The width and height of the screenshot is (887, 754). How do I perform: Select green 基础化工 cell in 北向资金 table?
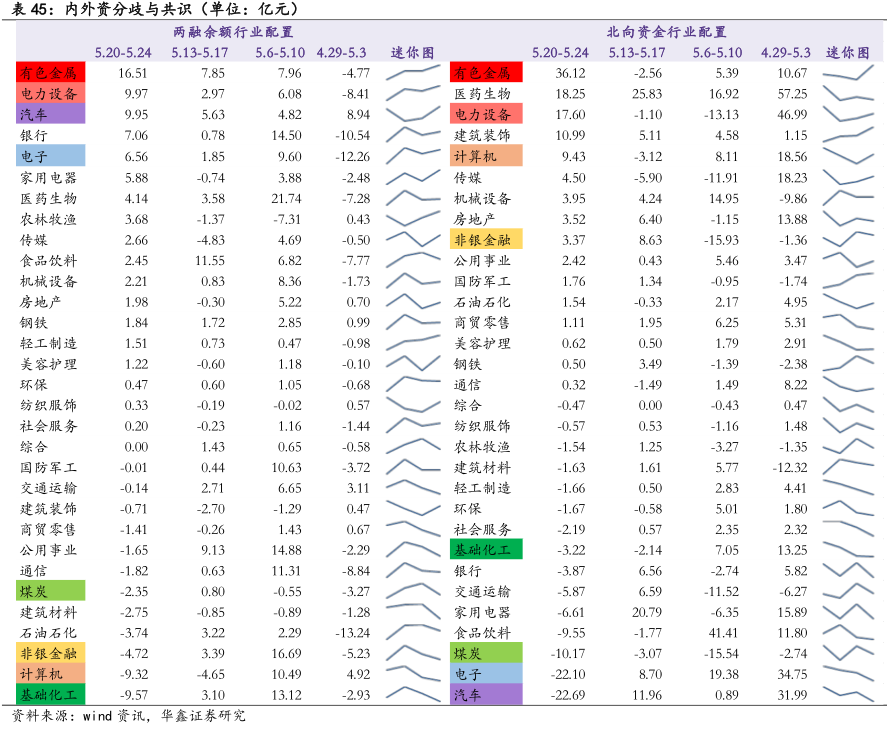point(486,550)
